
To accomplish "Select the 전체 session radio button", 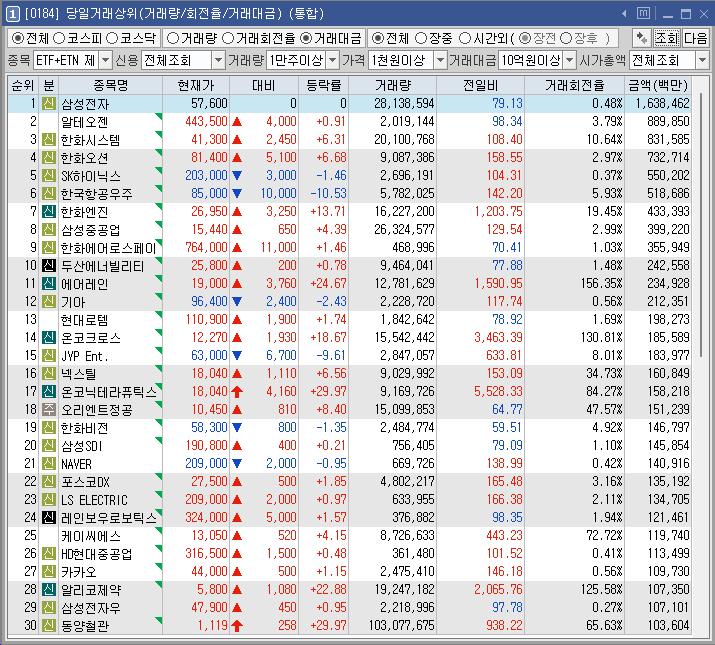I will (x=378, y=38).
